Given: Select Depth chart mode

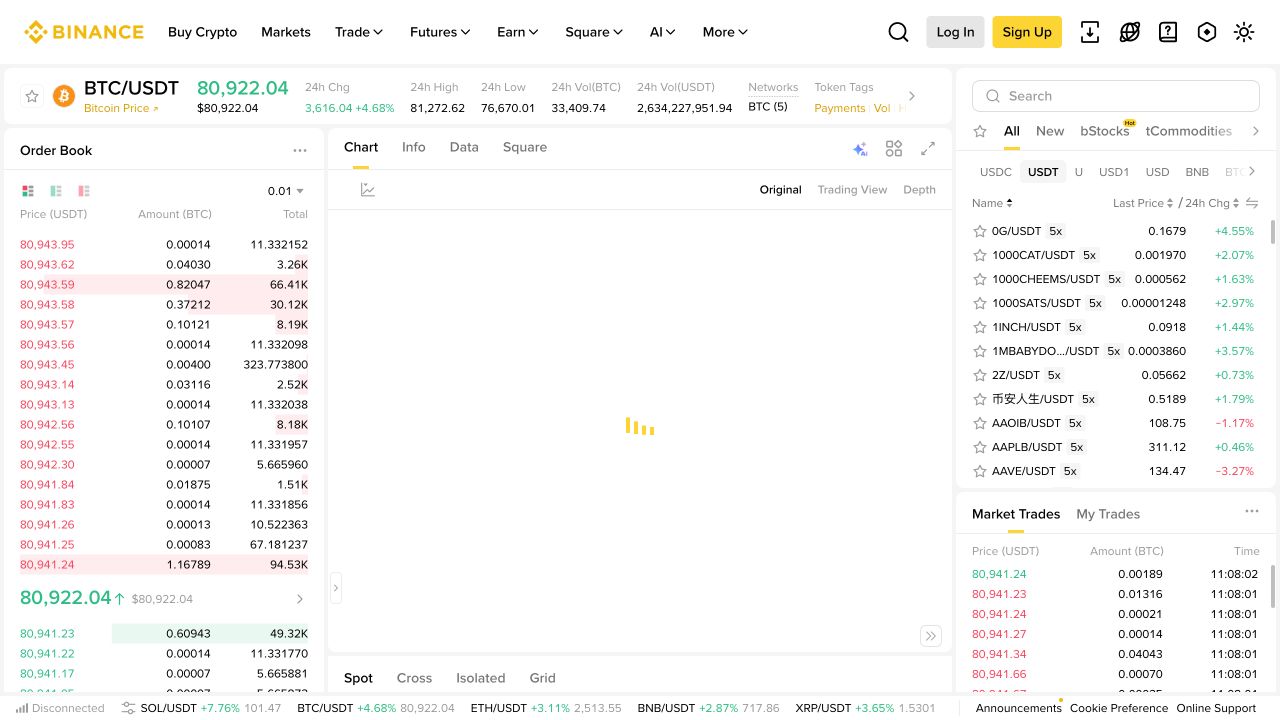Looking at the screenshot, I should (x=920, y=190).
